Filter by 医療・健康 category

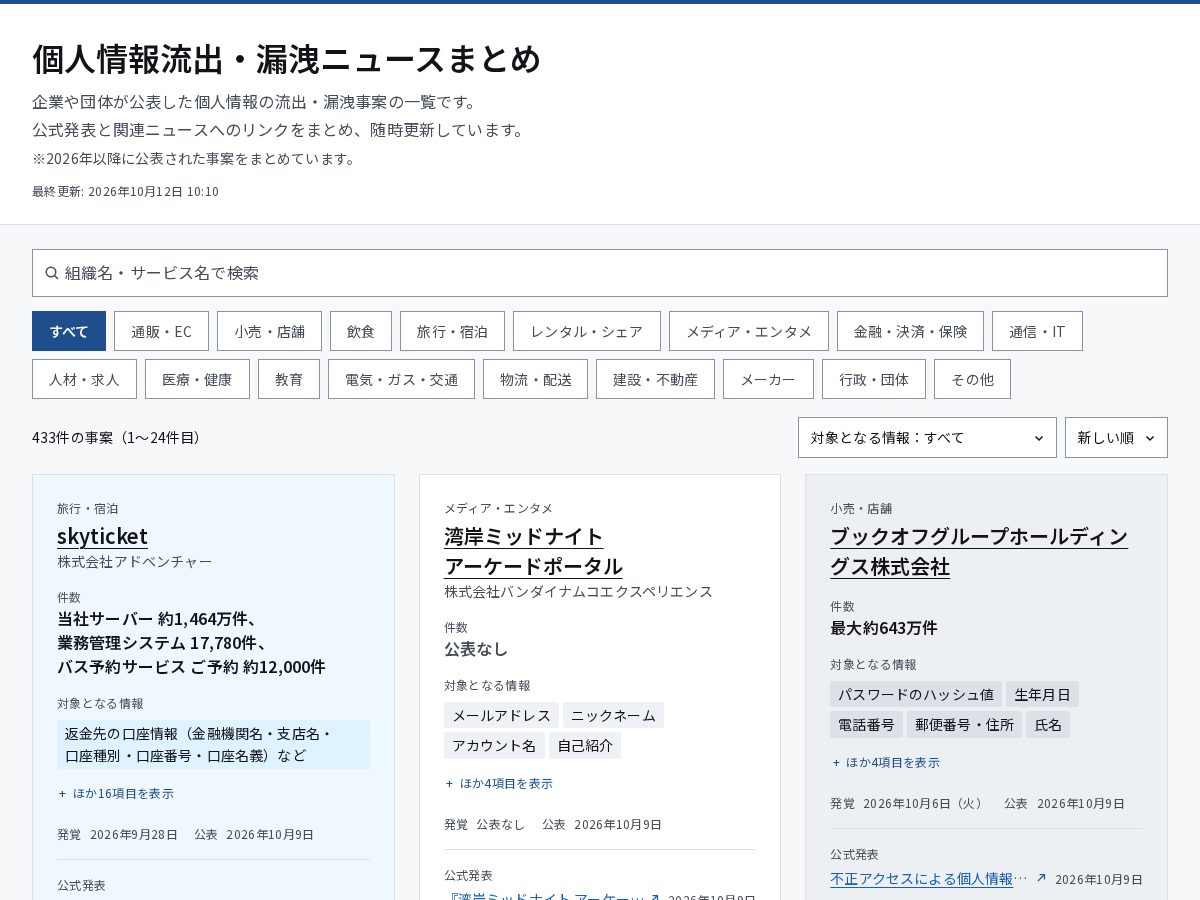(197, 379)
